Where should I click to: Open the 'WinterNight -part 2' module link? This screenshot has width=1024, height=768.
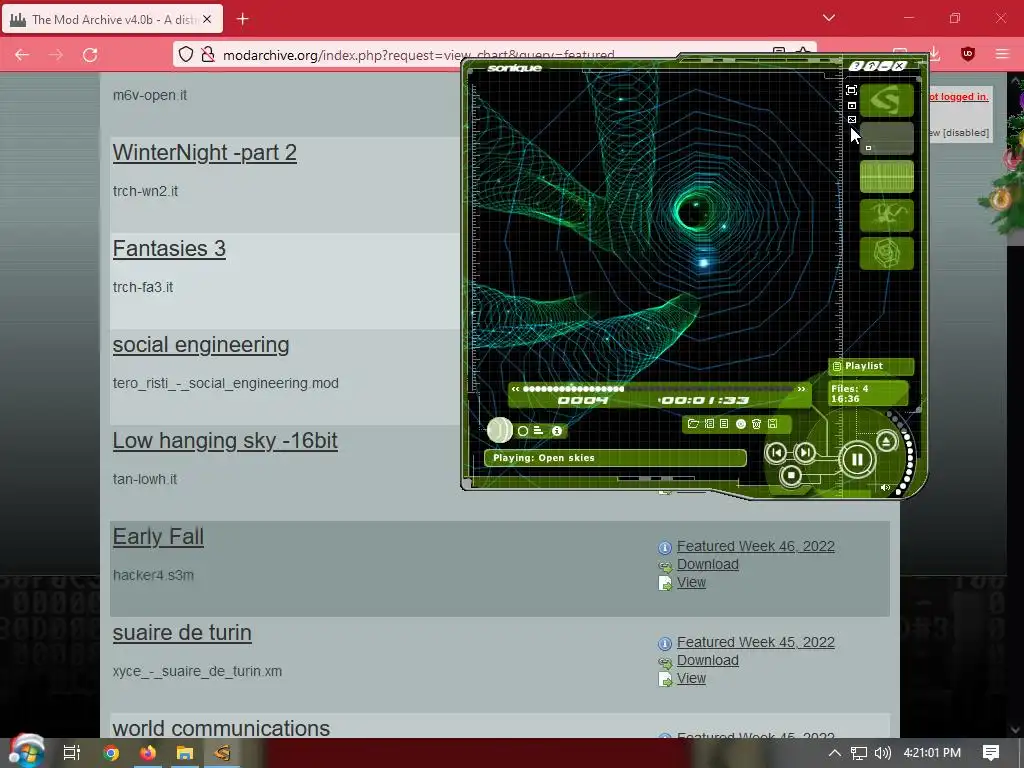coord(204,153)
